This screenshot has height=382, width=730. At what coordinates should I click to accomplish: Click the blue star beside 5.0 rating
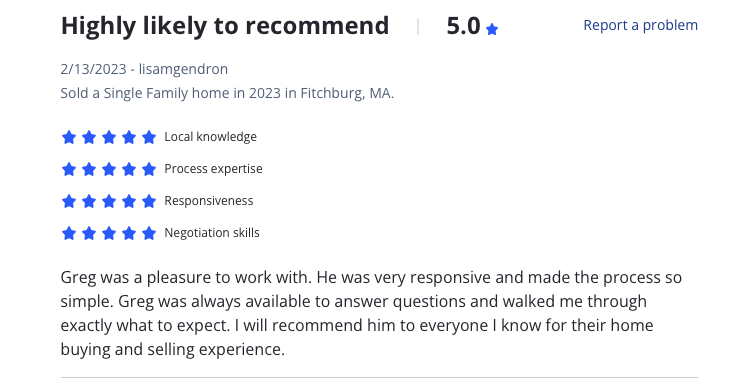[x=492, y=30]
